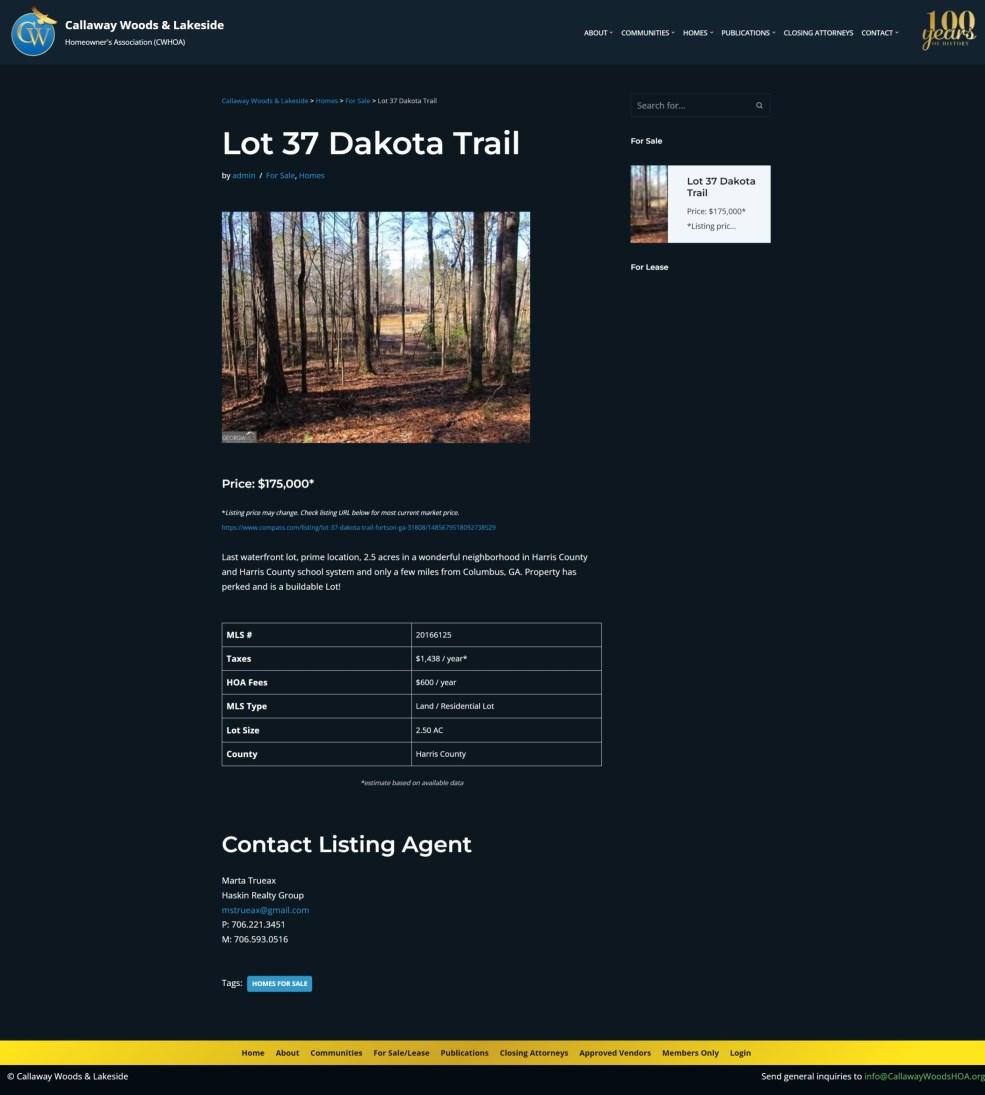Open Members Only footer link
This screenshot has width=985, height=1095.
(x=690, y=1053)
